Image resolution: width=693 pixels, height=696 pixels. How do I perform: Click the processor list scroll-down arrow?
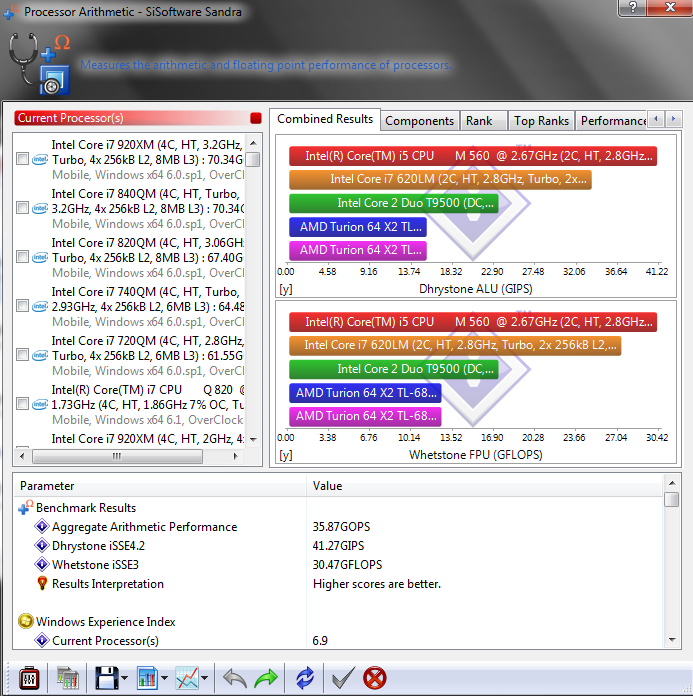coord(253,439)
